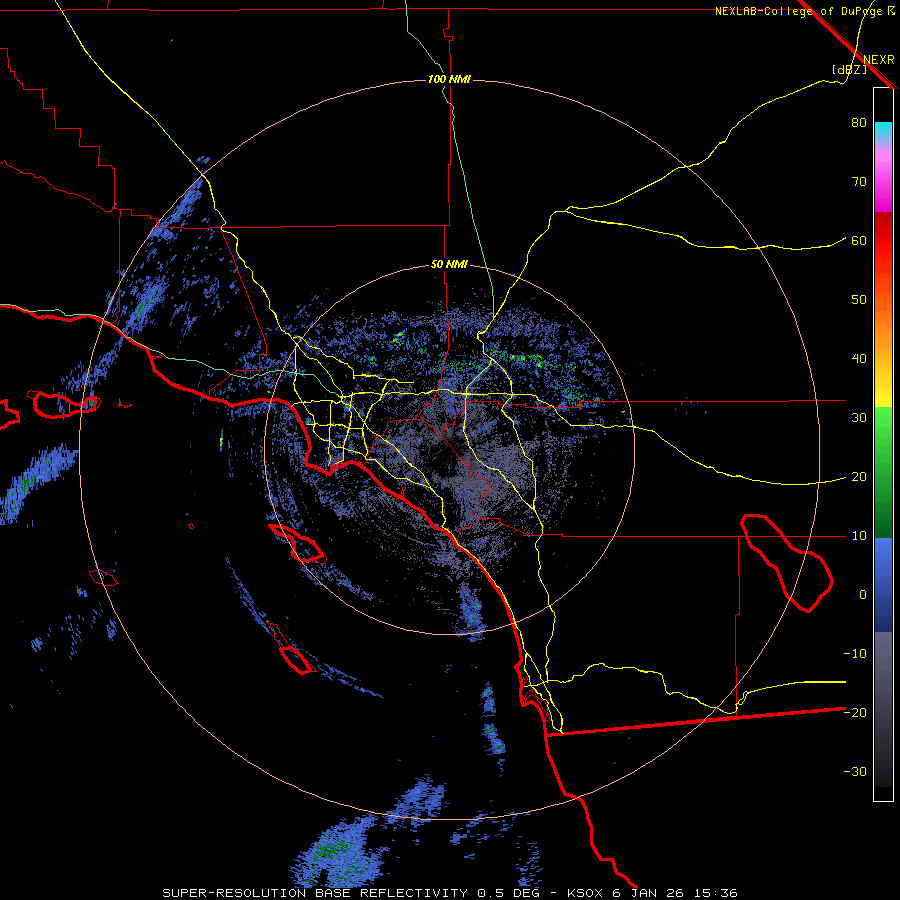Image resolution: width=900 pixels, height=900 pixels.
Task: Click the 10 value on the color scale
Action: [859, 536]
